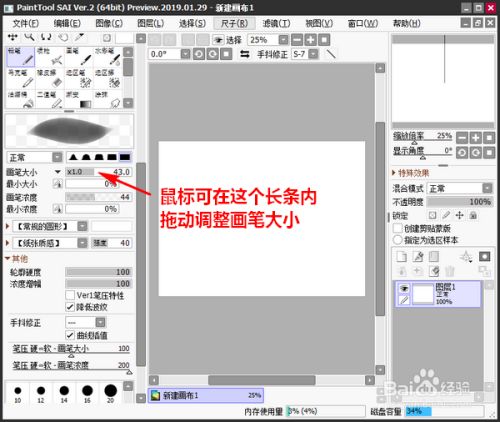Select the 画笔 brush tool
The image size is (500, 422).
(79, 57)
